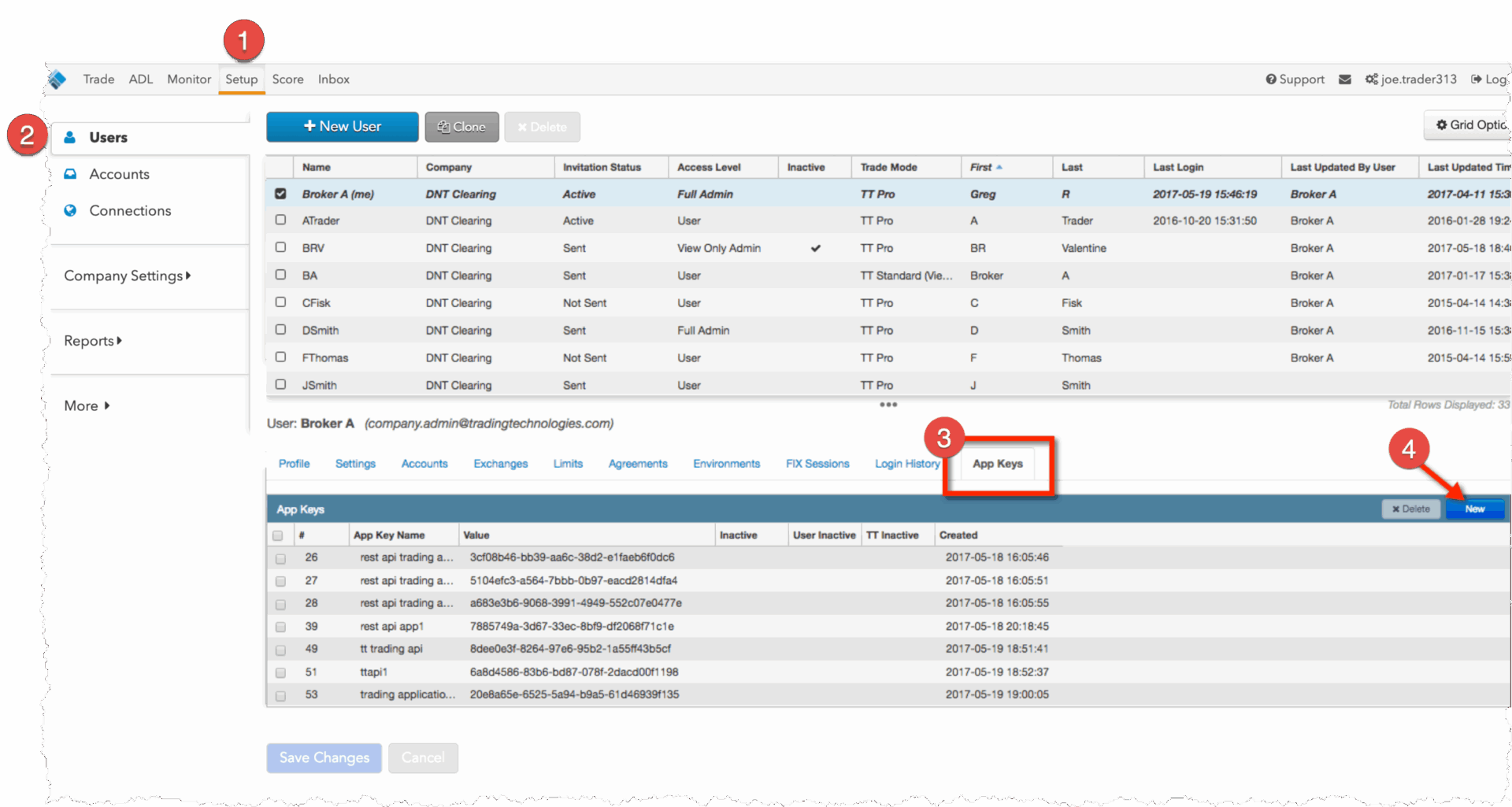Expand the More menu
This screenshot has width=1512, height=807.
(87, 405)
